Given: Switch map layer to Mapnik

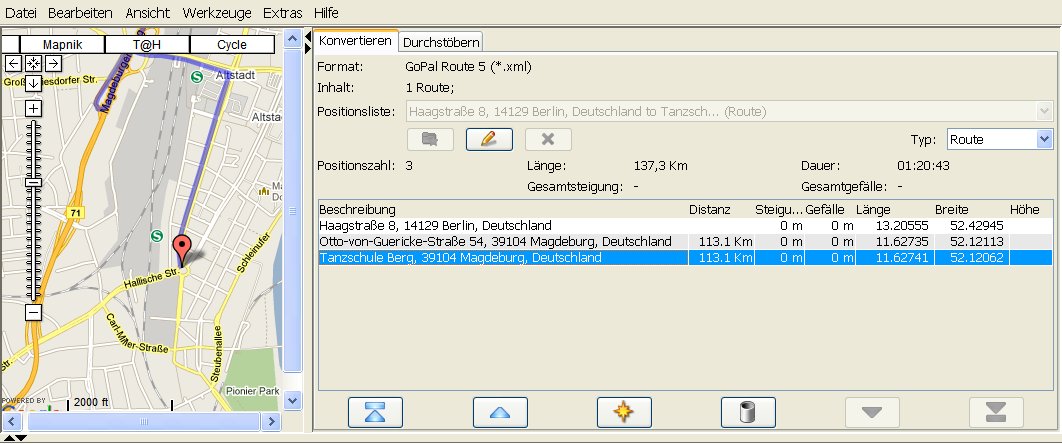Looking at the screenshot, I should pos(61,45).
